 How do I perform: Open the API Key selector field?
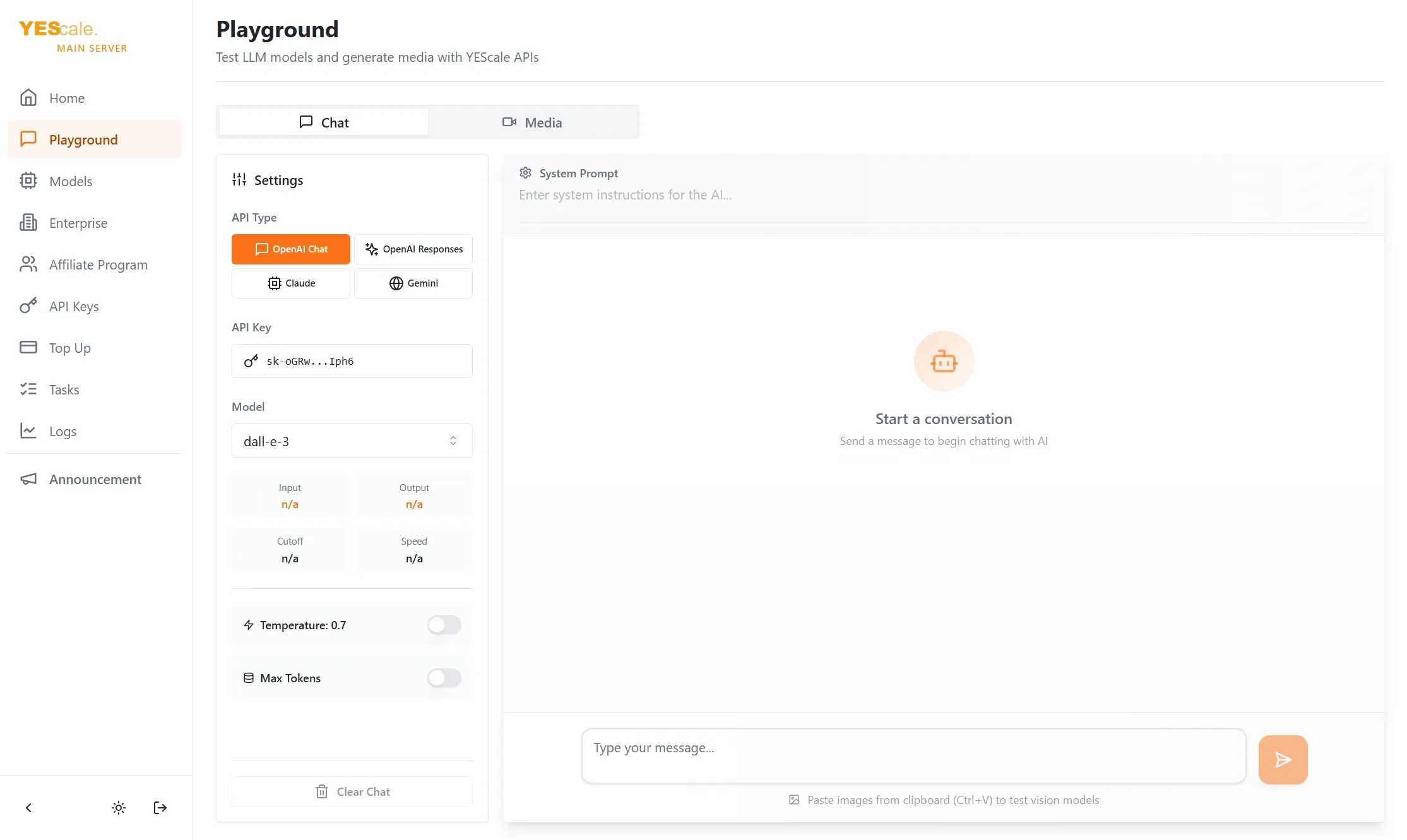352,361
